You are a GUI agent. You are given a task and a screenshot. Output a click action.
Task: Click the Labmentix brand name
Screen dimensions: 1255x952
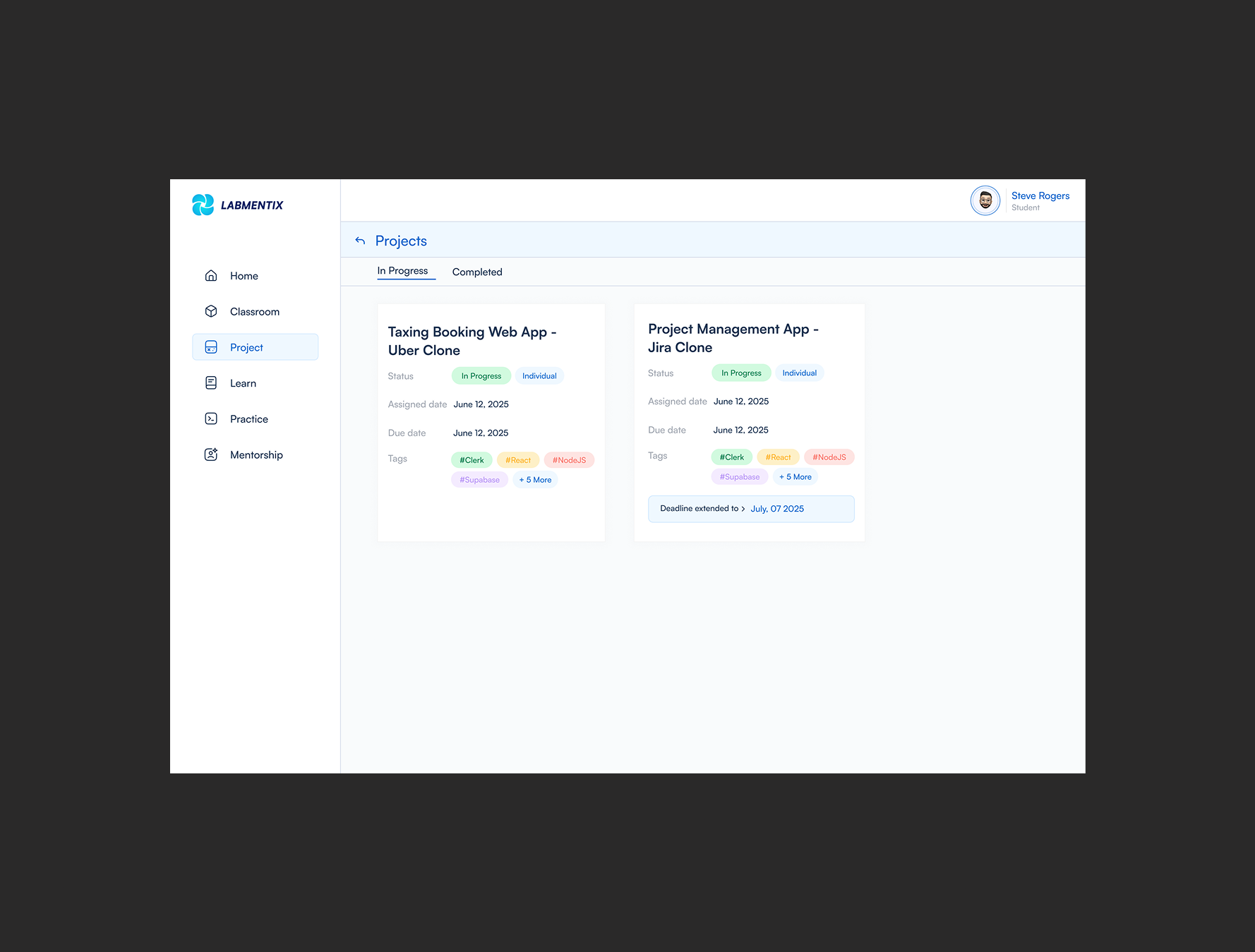coord(252,205)
